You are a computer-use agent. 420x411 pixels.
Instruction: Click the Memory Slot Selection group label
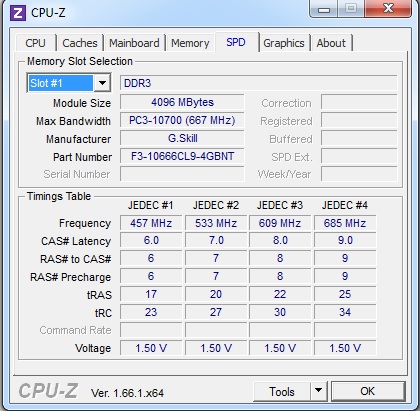(x=80, y=61)
